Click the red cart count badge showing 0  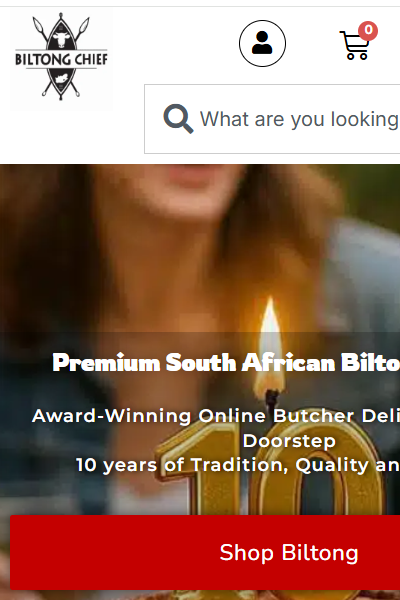368,30
